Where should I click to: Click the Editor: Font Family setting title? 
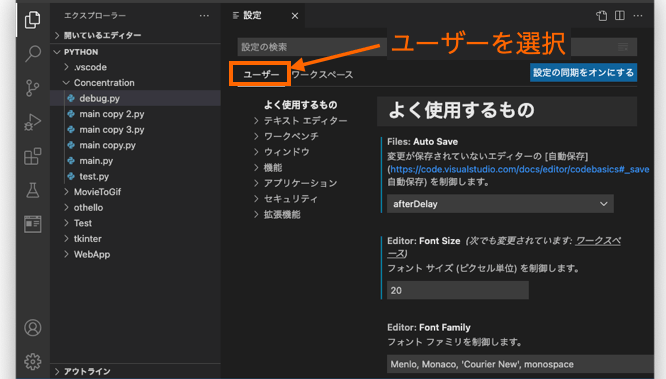tap(429, 328)
